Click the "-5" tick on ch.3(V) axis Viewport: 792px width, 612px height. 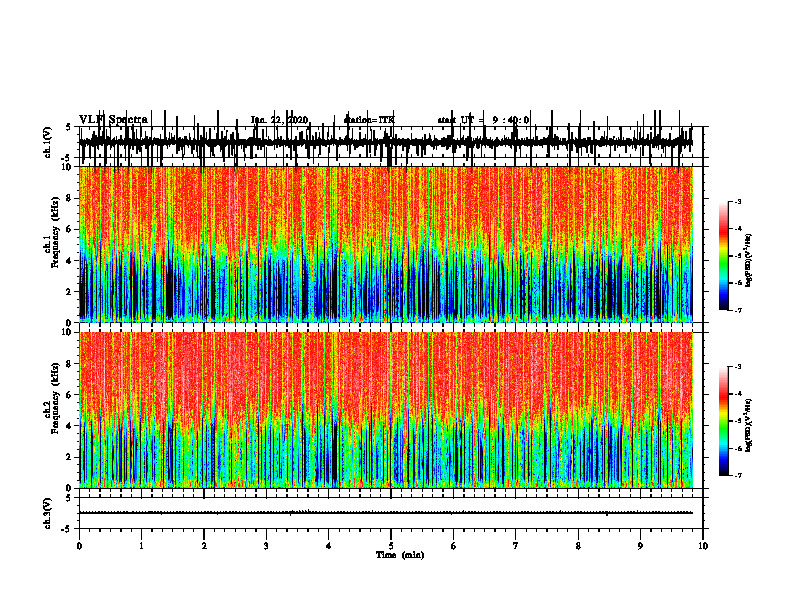pos(67,529)
